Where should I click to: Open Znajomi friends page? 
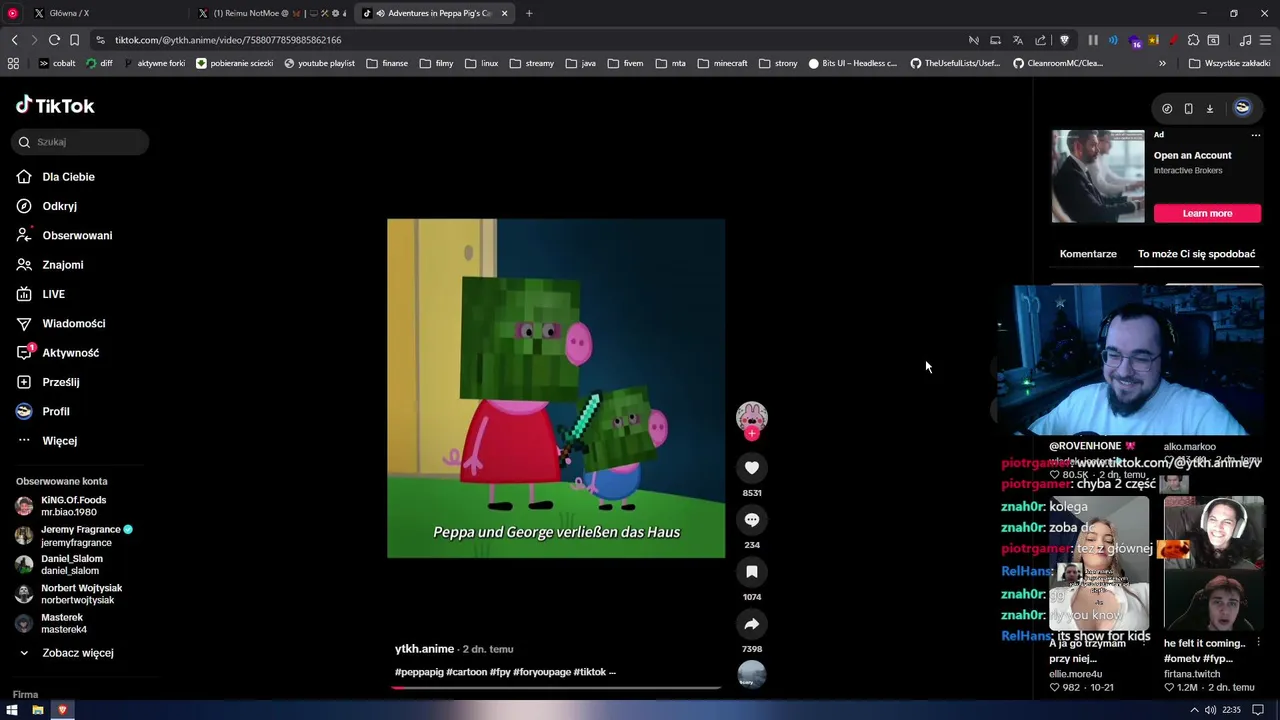[50, 265]
